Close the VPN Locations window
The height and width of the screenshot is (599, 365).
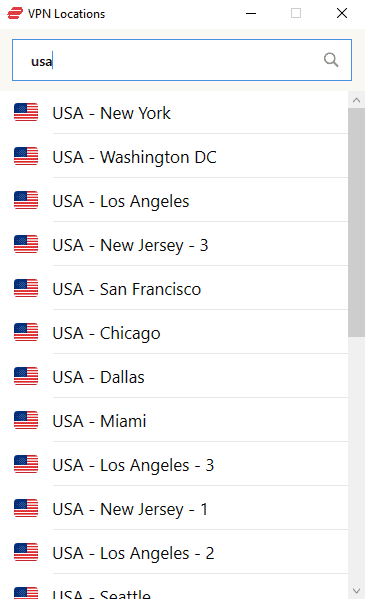click(x=342, y=13)
